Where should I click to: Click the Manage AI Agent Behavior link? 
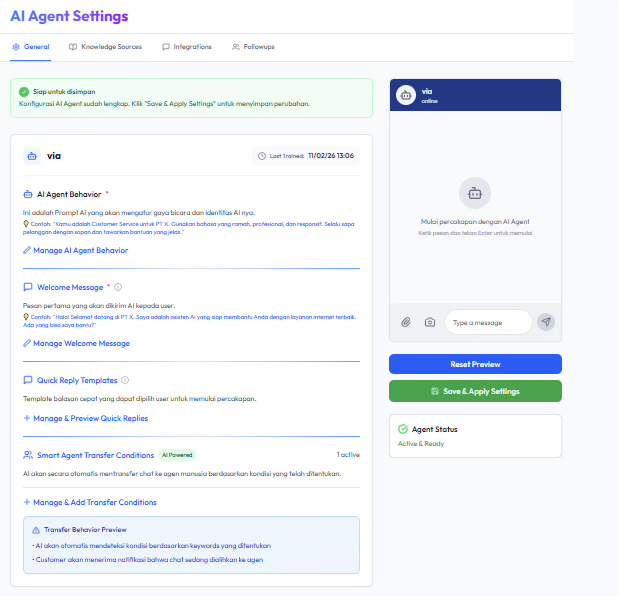tap(75, 250)
